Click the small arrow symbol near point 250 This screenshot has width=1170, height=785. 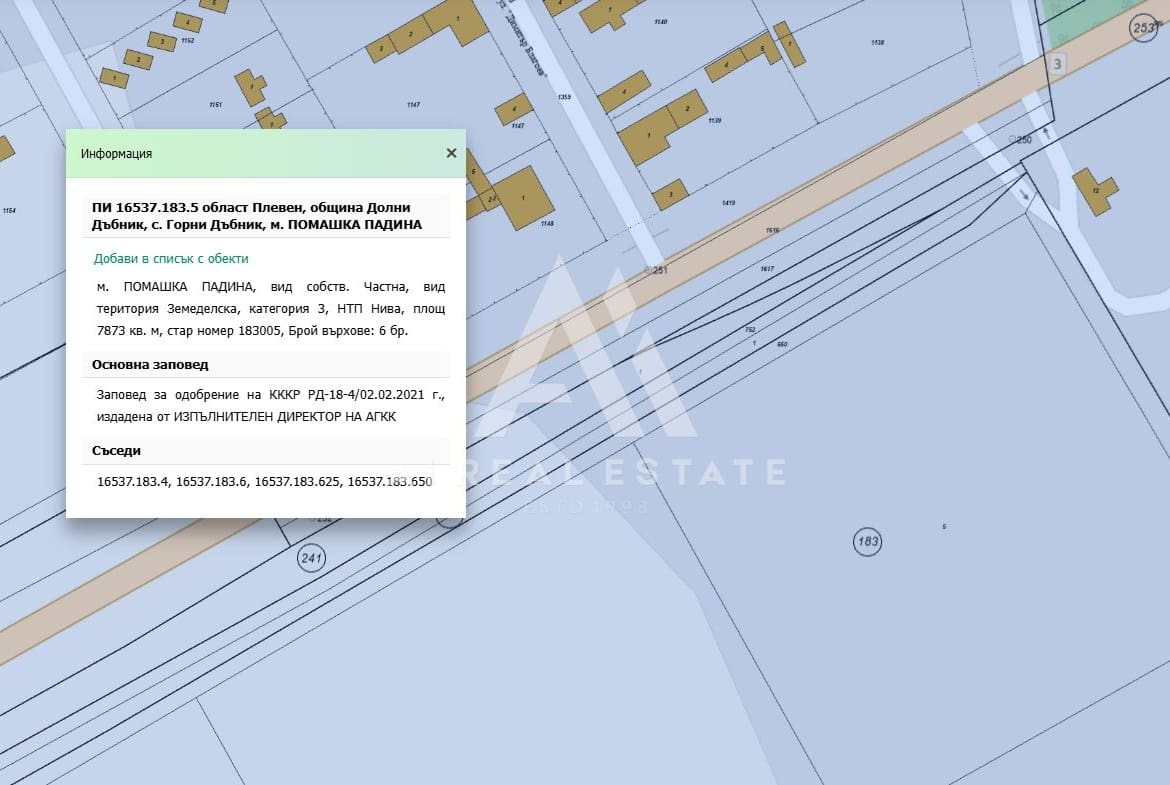click(x=1045, y=130)
